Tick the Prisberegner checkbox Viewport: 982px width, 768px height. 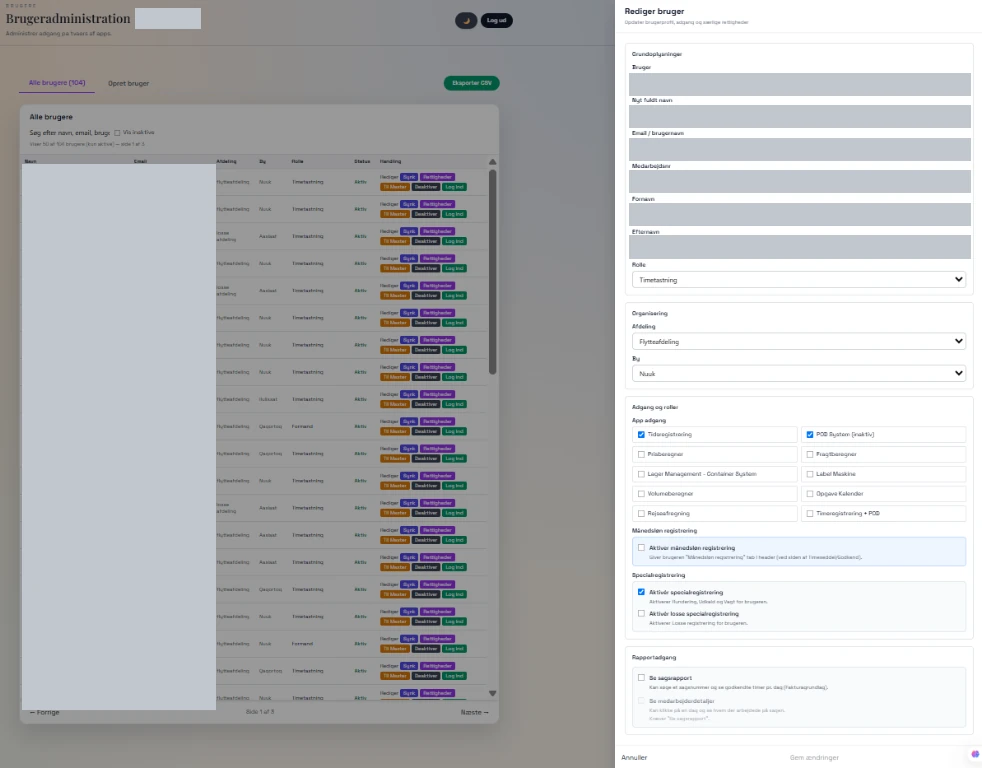tap(641, 454)
